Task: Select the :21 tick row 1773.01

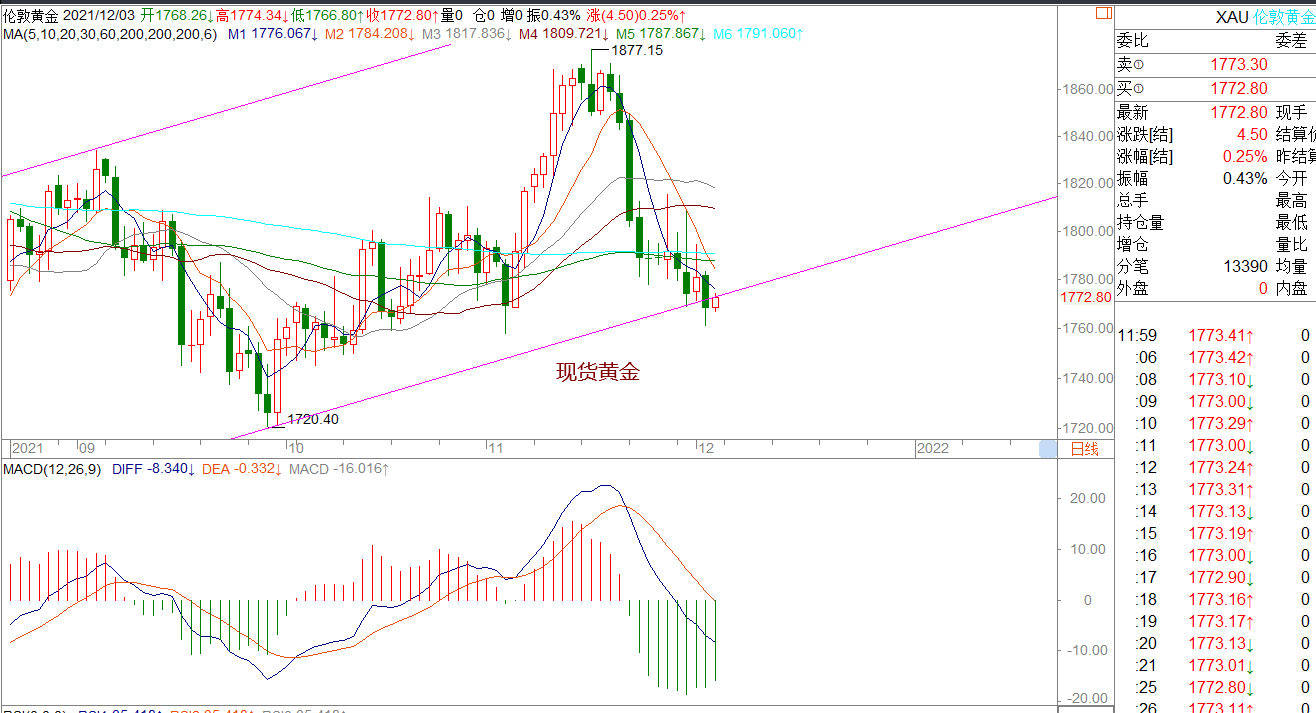Action: (x=1216, y=665)
